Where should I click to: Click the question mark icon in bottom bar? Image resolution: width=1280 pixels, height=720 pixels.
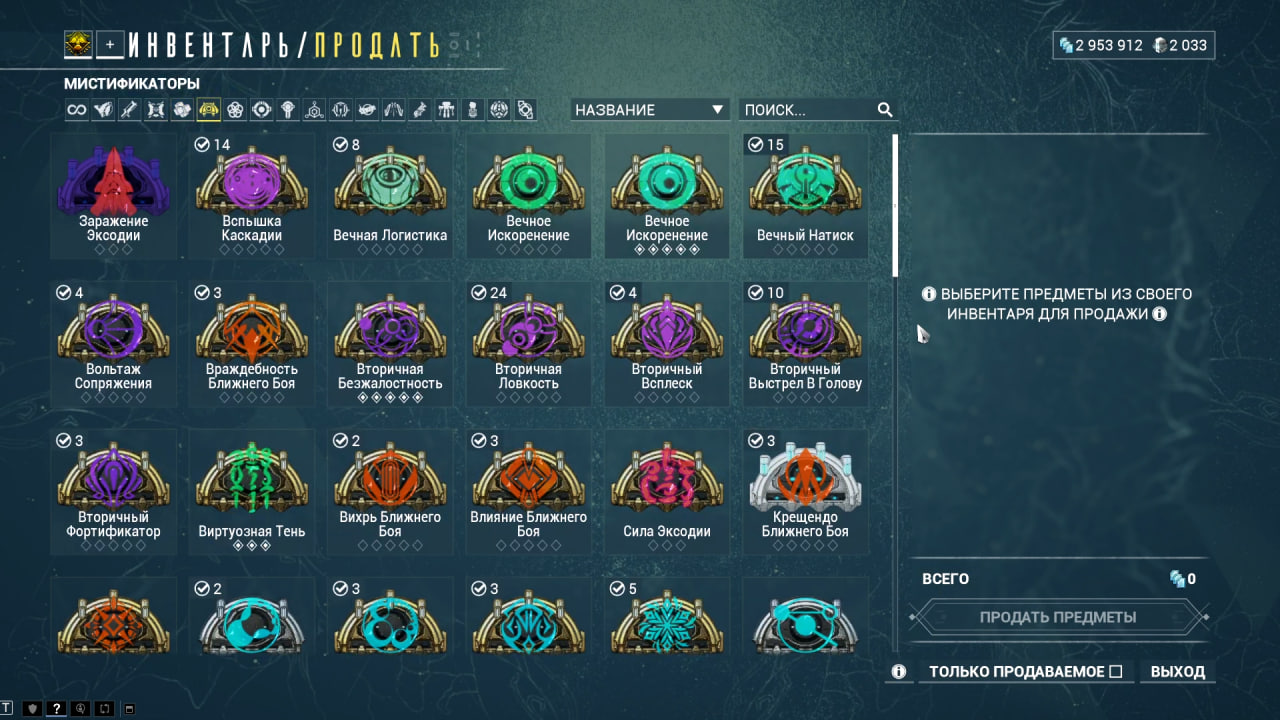[x=57, y=709]
